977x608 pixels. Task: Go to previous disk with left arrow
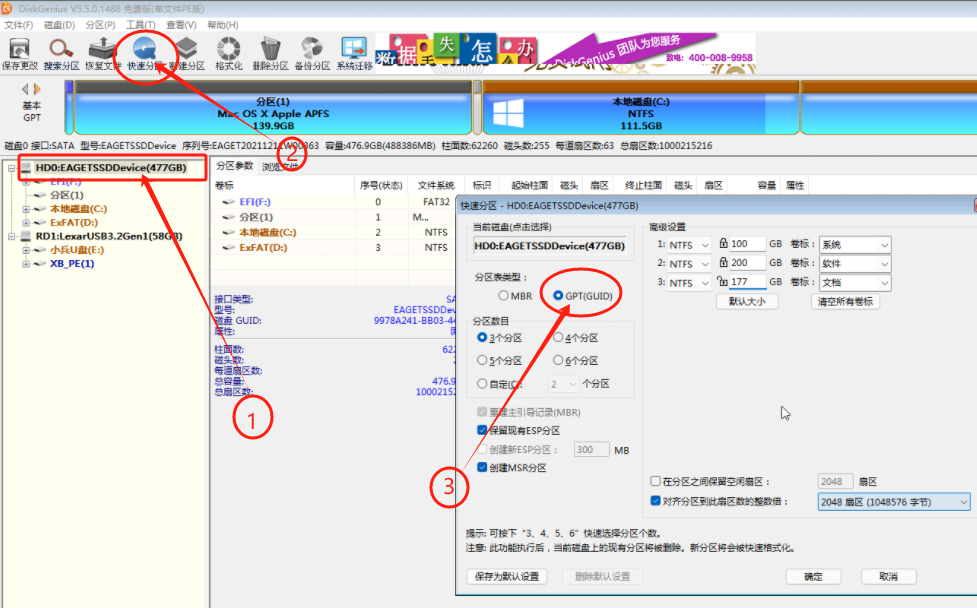click(x=25, y=89)
